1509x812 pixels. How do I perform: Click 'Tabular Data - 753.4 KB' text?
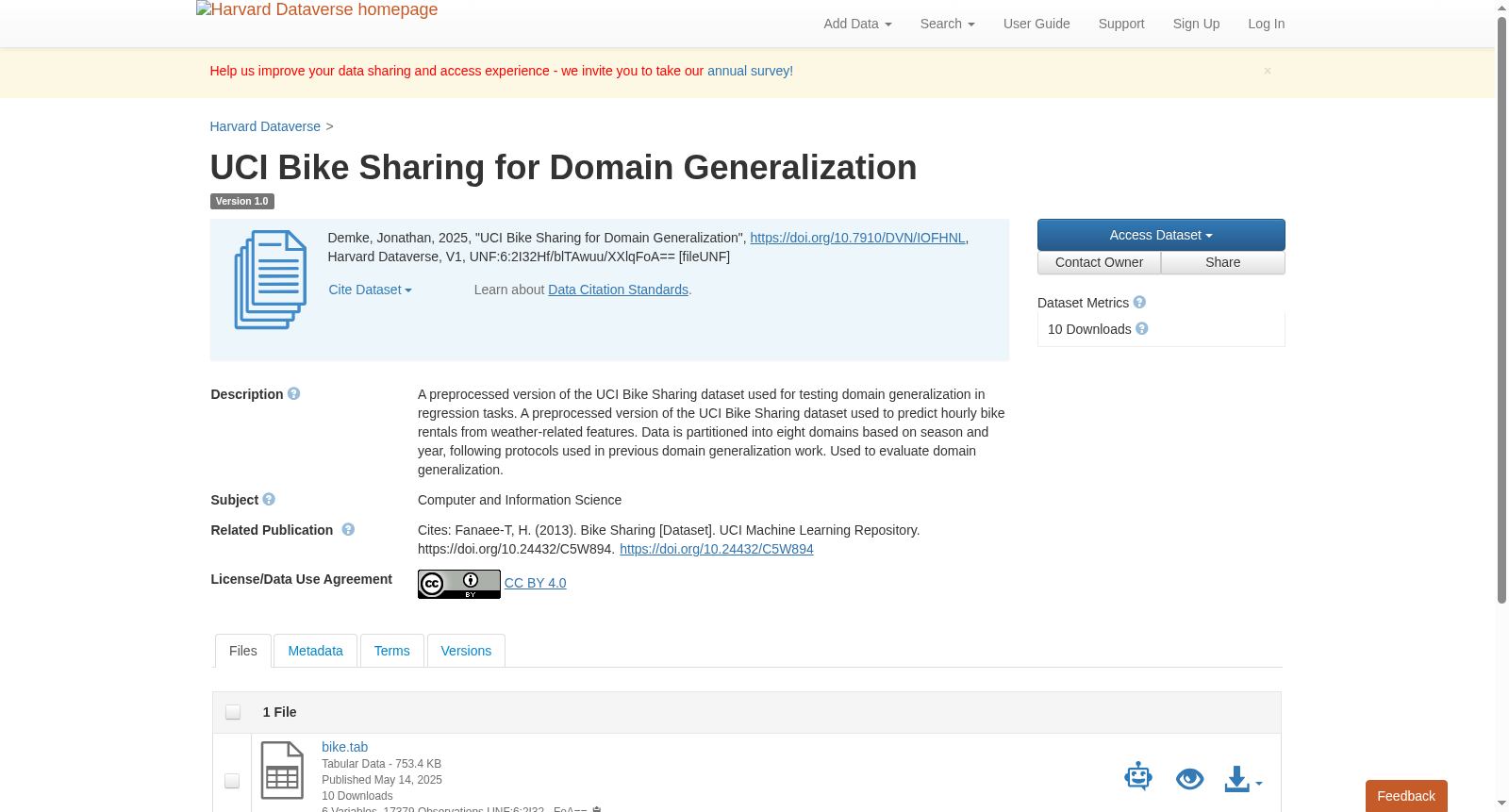coord(381,764)
